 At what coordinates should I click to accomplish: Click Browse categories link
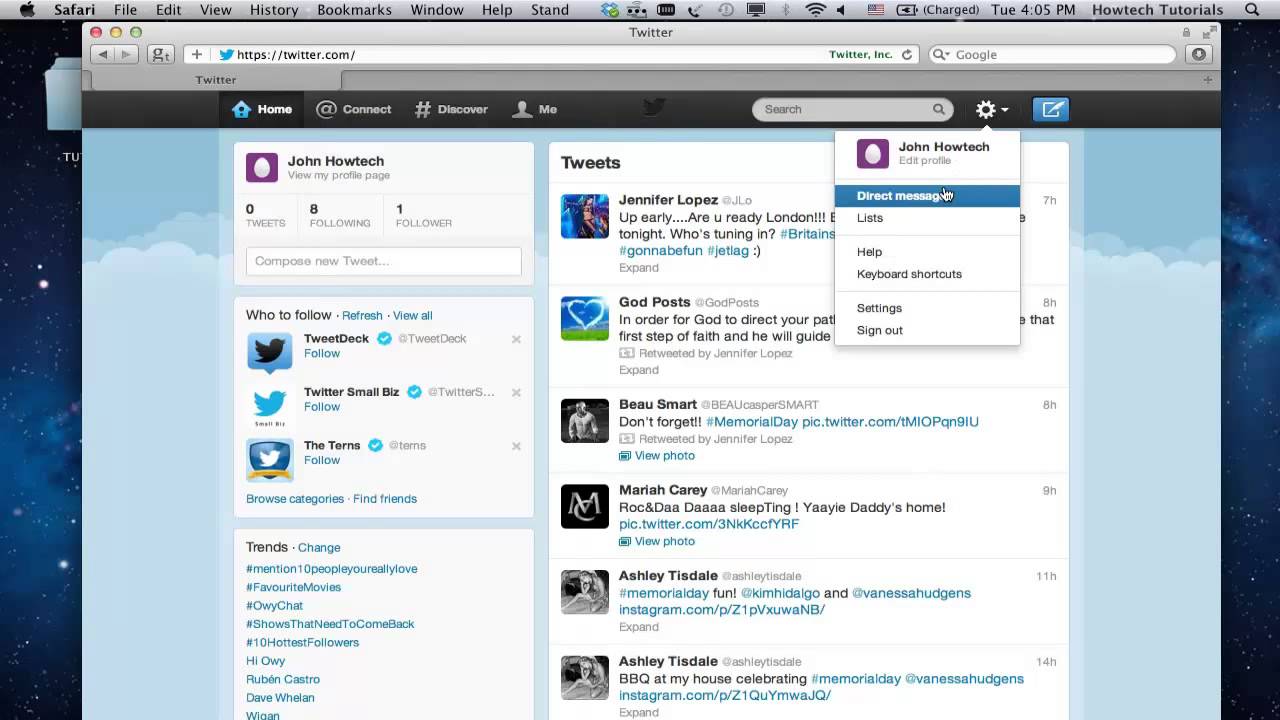295,499
